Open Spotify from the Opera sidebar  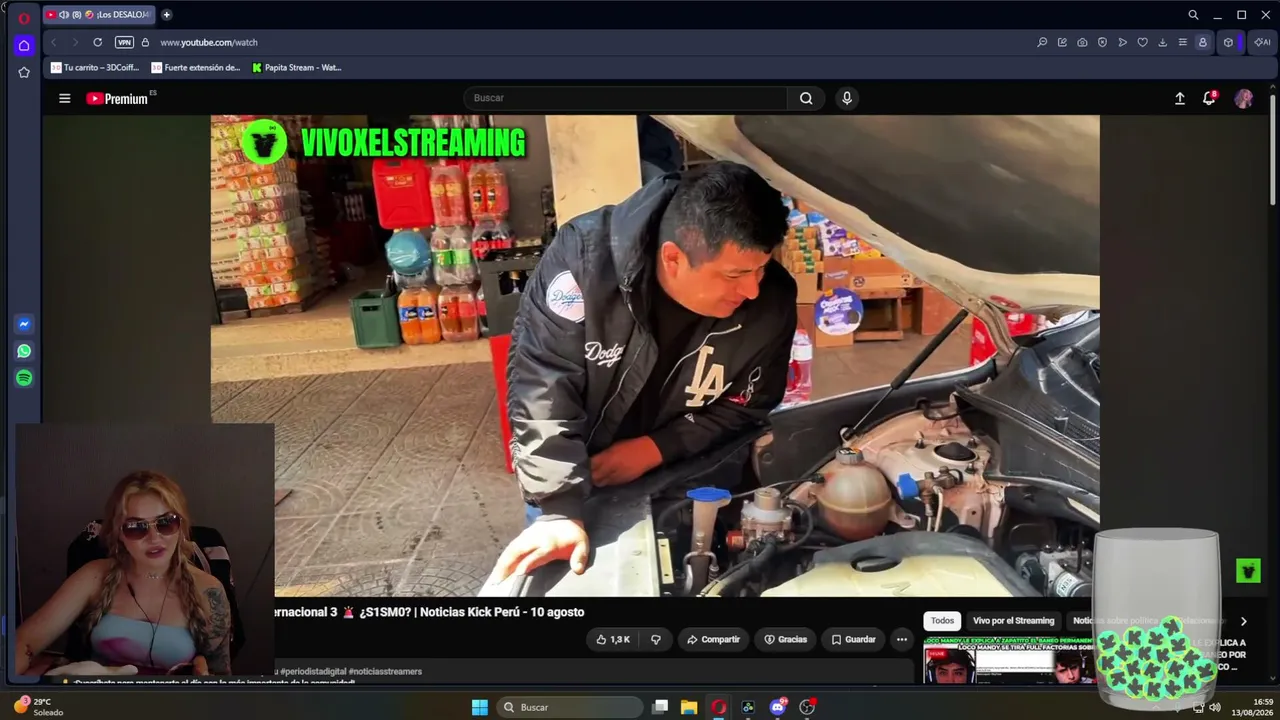click(x=24, y=378)
